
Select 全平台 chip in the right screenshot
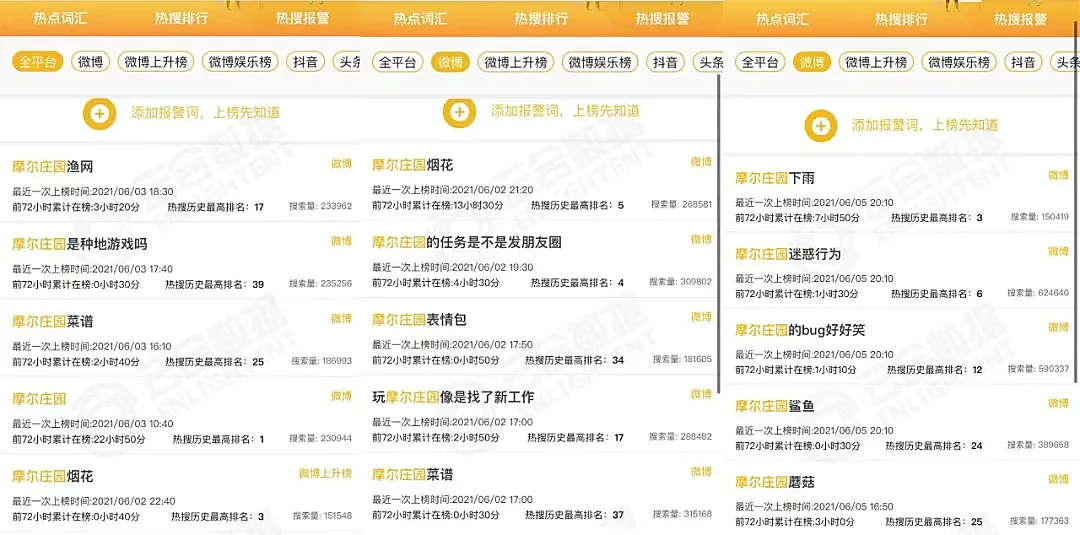760,63
